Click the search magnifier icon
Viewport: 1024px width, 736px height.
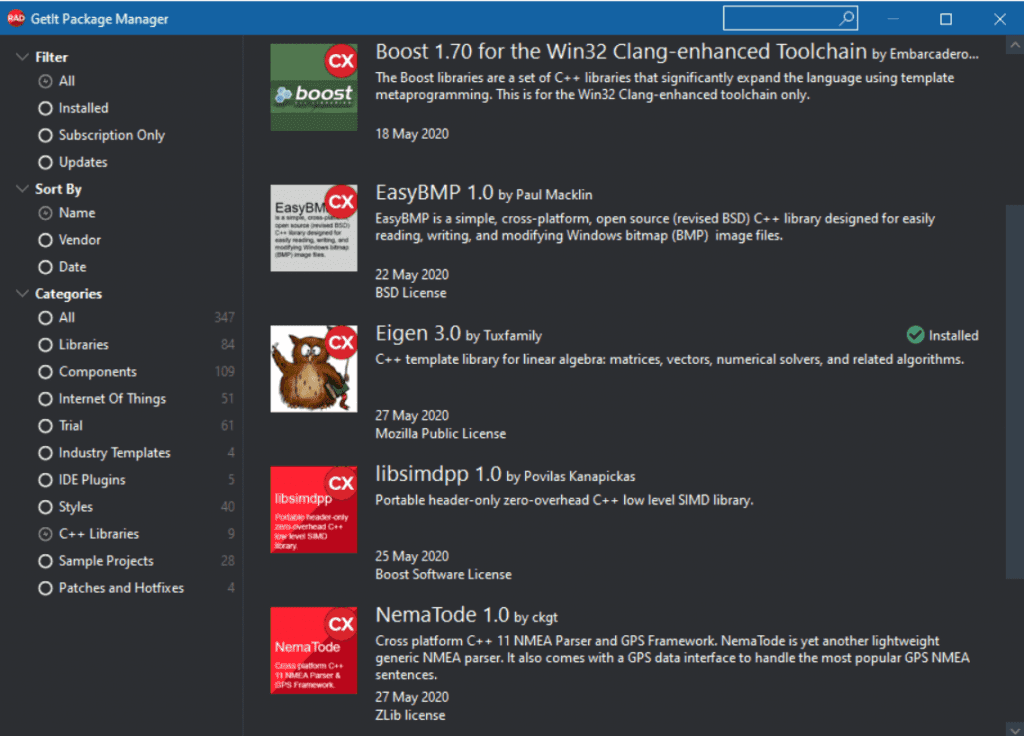click(847, 18)
